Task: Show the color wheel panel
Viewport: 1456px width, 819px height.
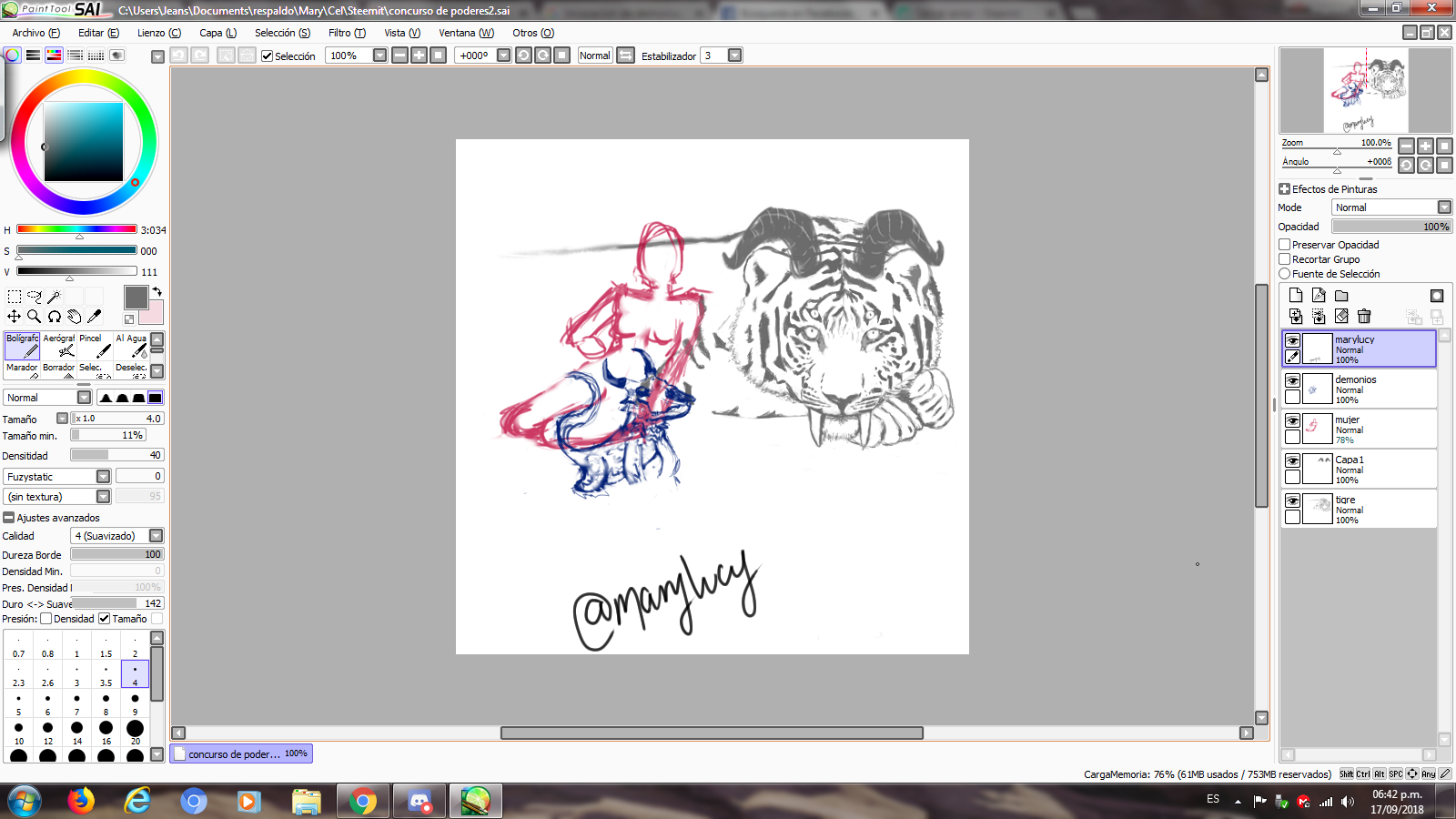Action: [13, 56]
